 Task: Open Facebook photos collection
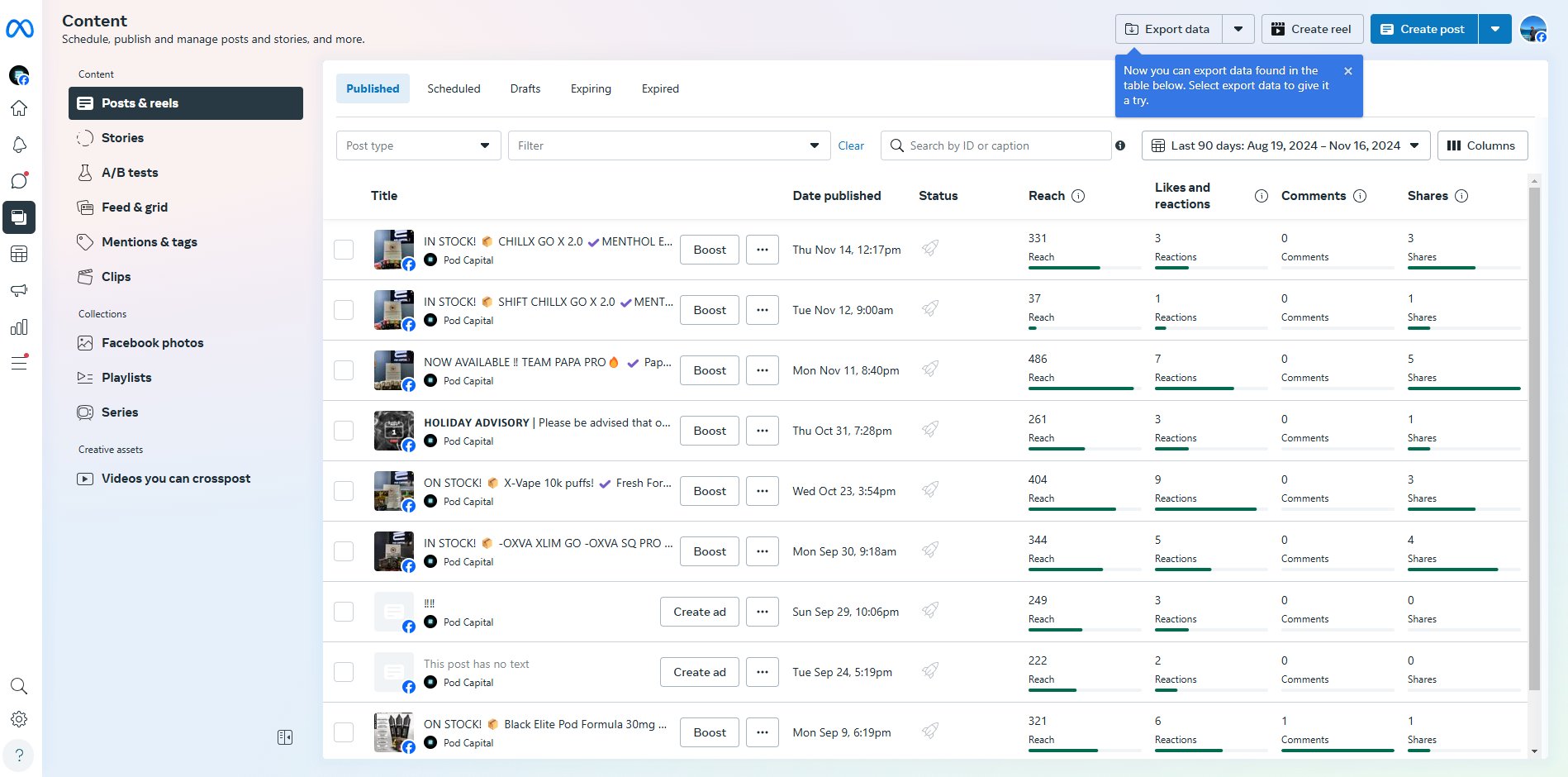pyautogui.click(x=186, y=343)
